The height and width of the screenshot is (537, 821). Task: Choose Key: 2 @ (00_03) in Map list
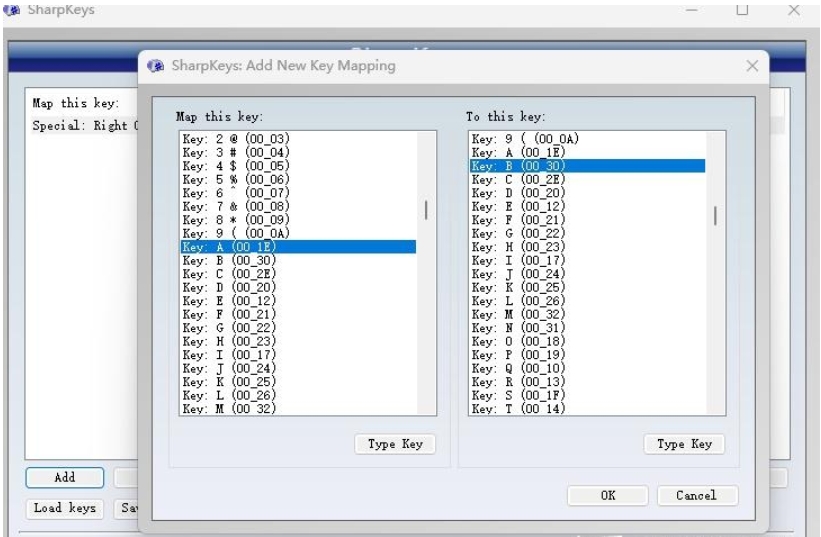298,139
